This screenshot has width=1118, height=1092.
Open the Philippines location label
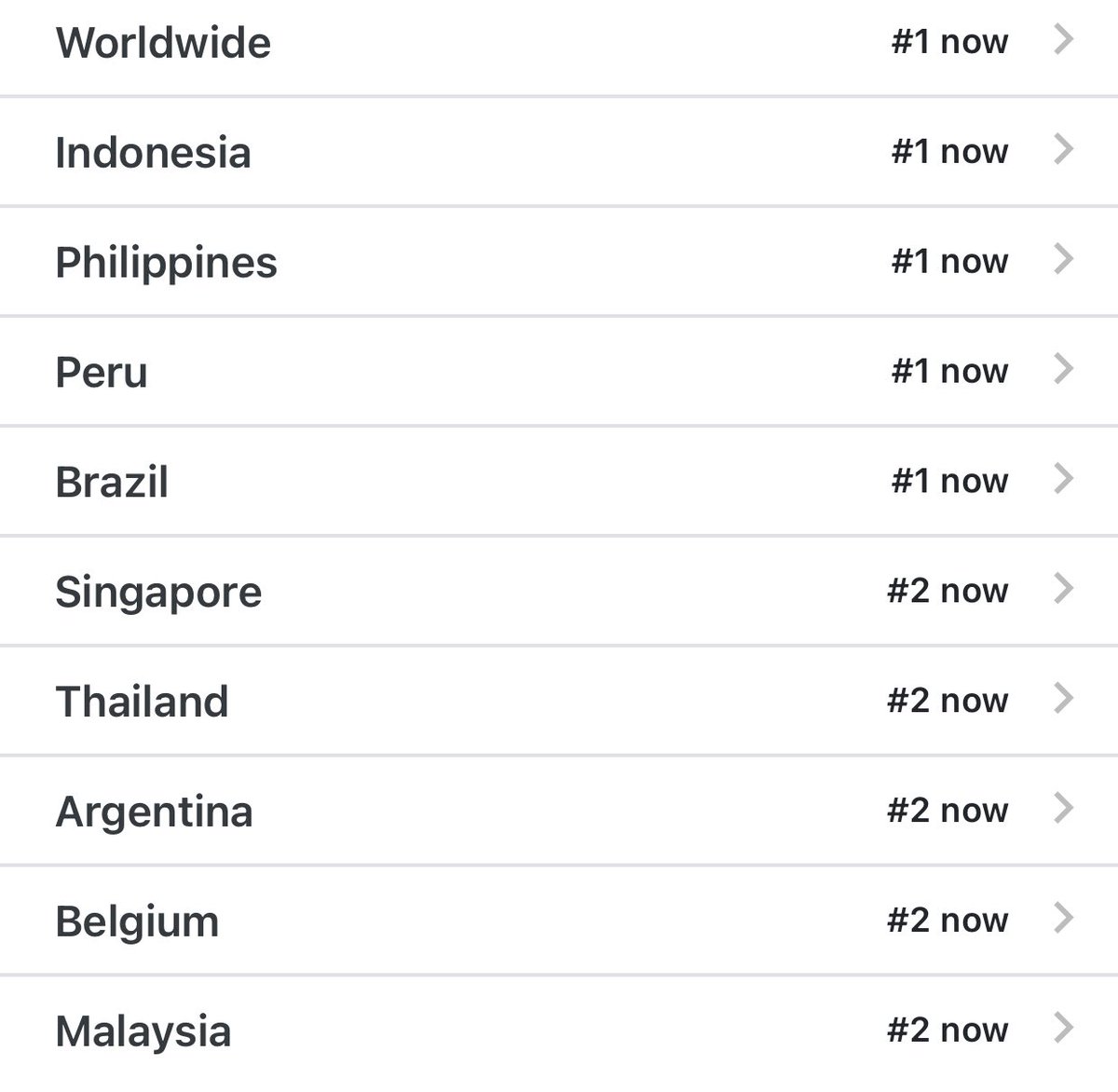(166, 263)
